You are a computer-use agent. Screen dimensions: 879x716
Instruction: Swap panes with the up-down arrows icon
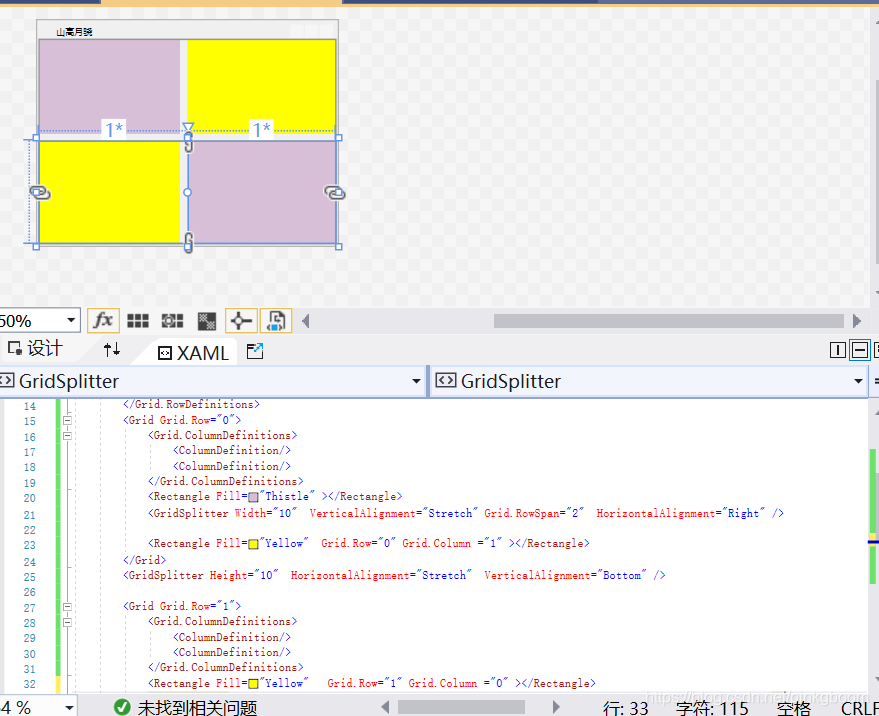(112, 350)
